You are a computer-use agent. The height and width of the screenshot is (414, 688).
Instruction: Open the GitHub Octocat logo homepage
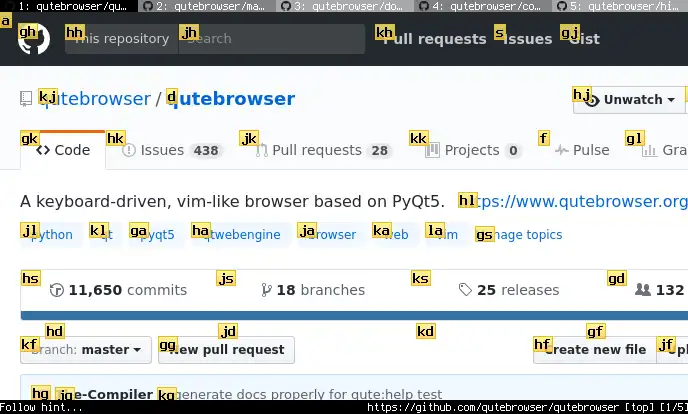point(34,39)
